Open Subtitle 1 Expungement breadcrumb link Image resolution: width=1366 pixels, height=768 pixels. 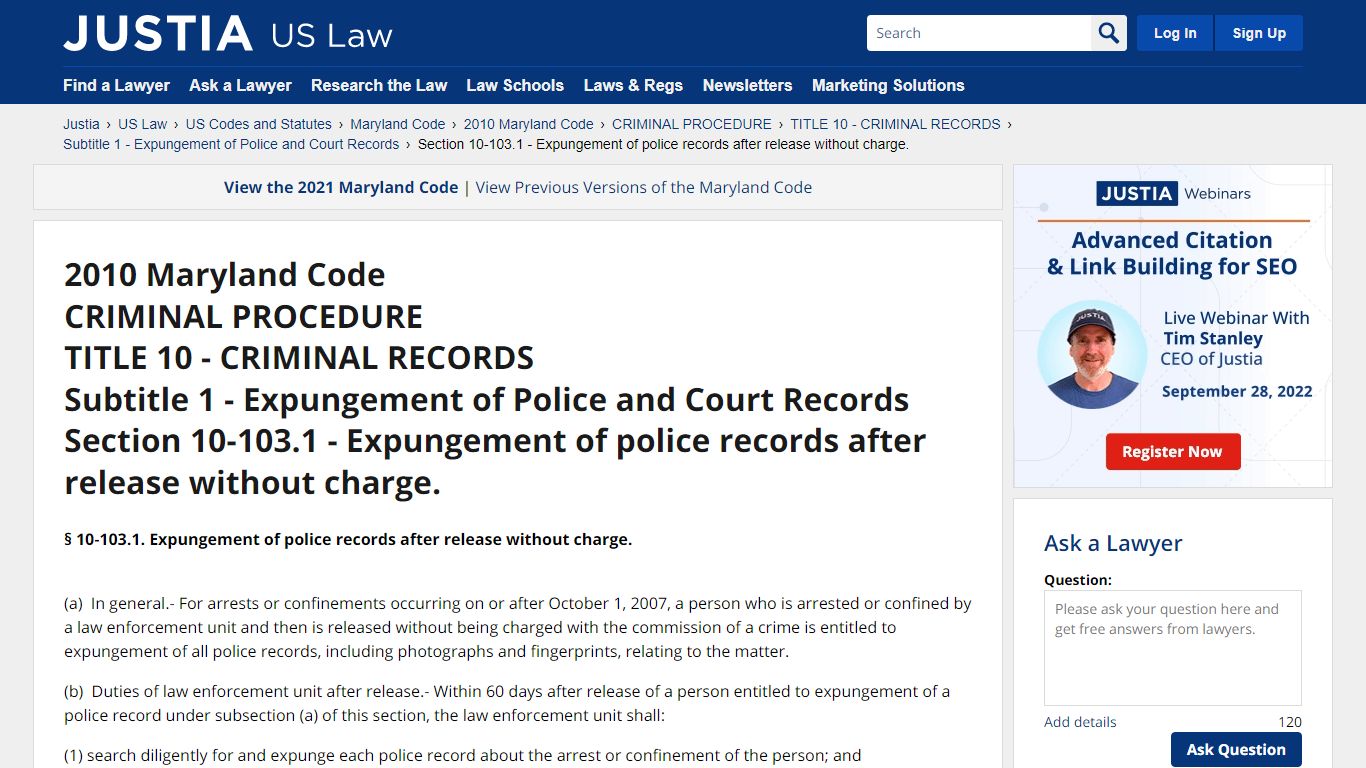click(231, 144)
